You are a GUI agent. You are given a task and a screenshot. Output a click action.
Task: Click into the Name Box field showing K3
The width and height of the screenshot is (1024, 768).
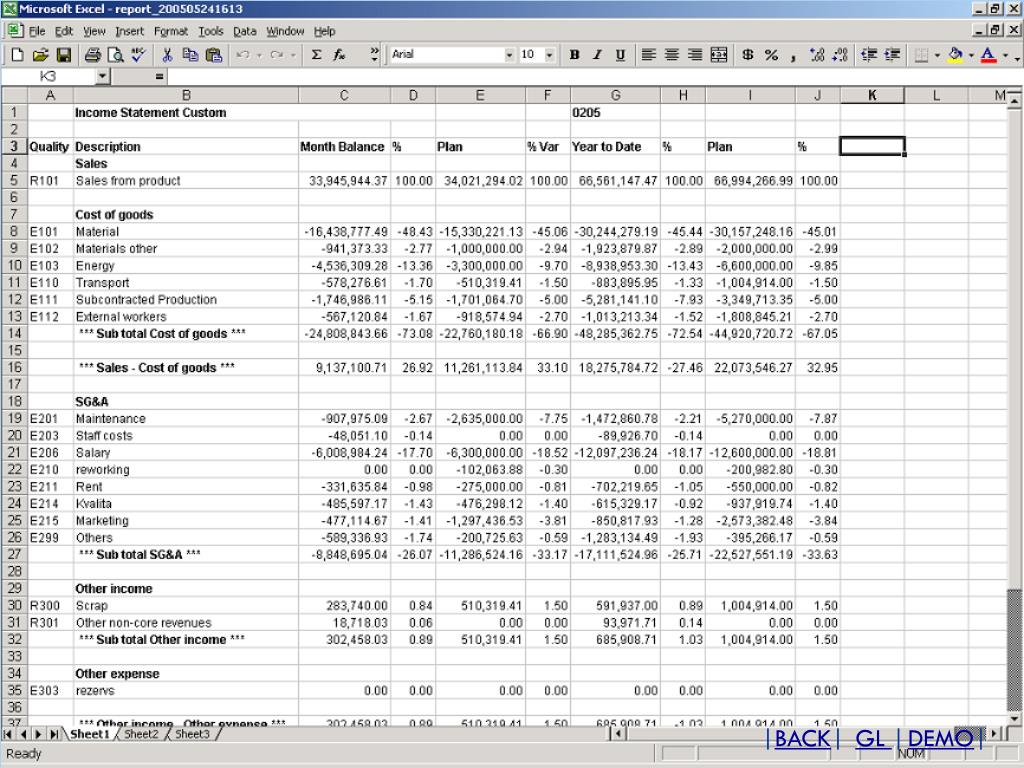click(x=48, y=77)
